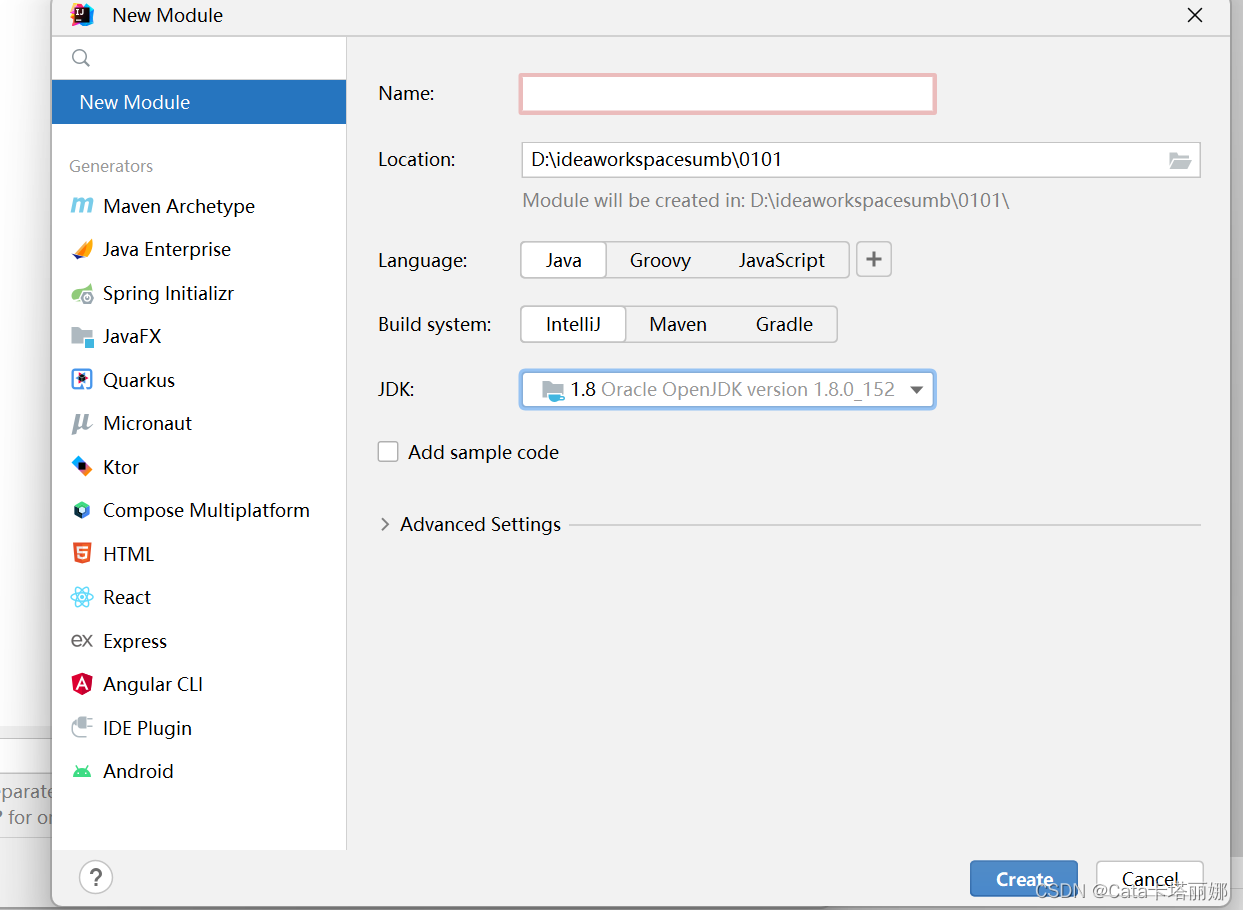1243x910 pixels.
Task: Expand Advanced Settings section
Action: click(x=470, y=524)
